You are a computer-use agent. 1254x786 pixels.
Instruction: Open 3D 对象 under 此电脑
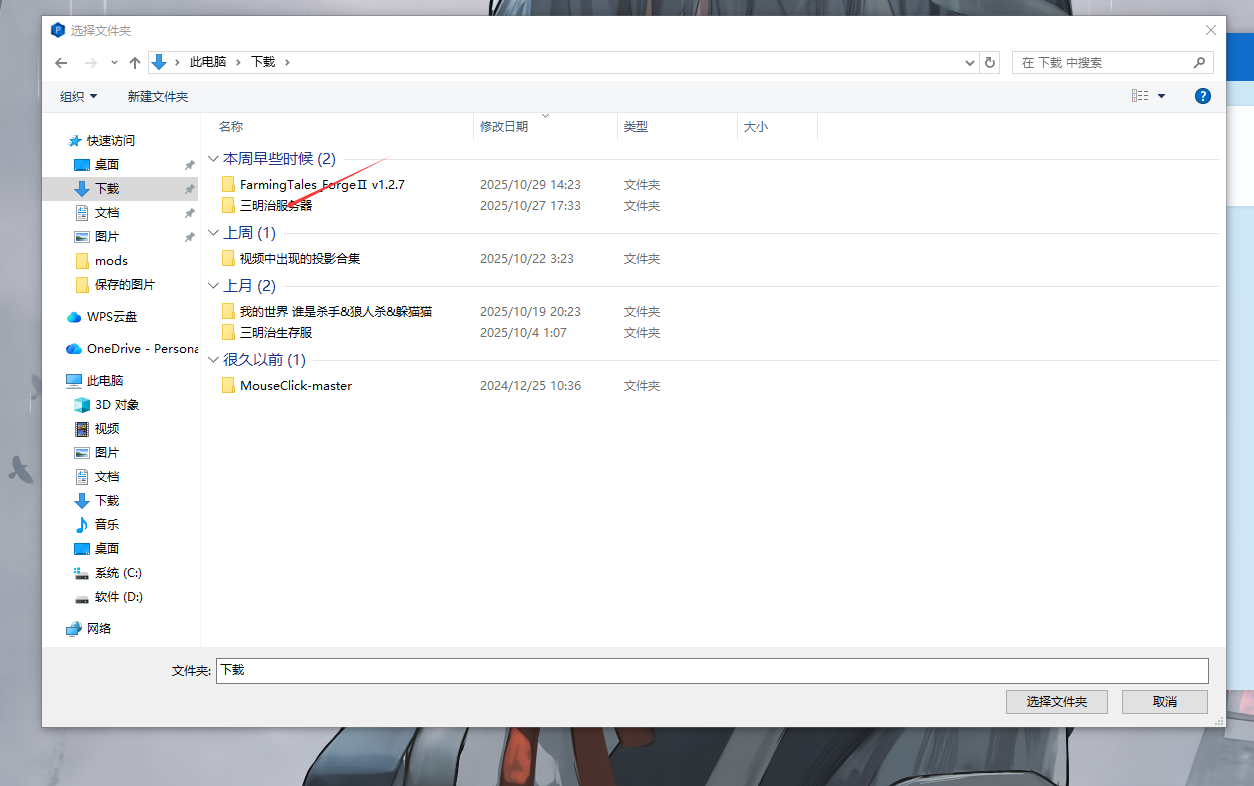click(x=117, y=404)
